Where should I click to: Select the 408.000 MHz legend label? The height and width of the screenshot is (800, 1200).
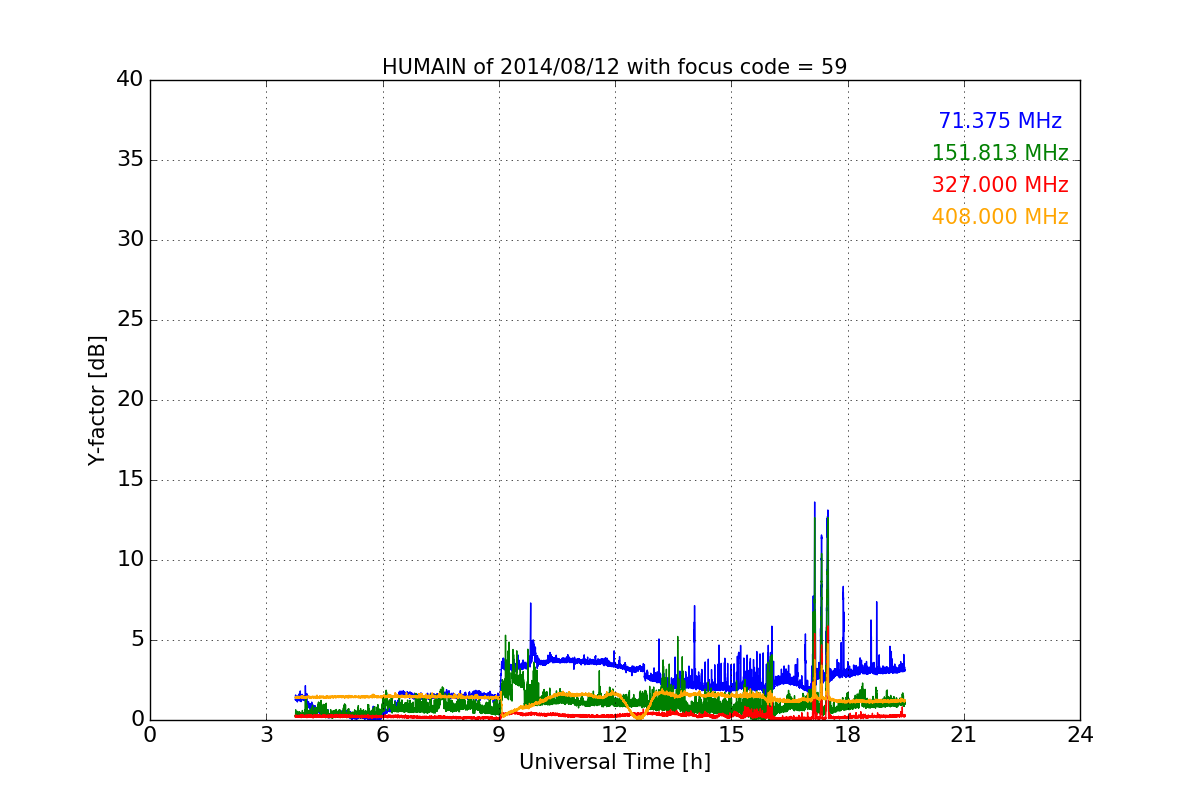pos(1000,217)
